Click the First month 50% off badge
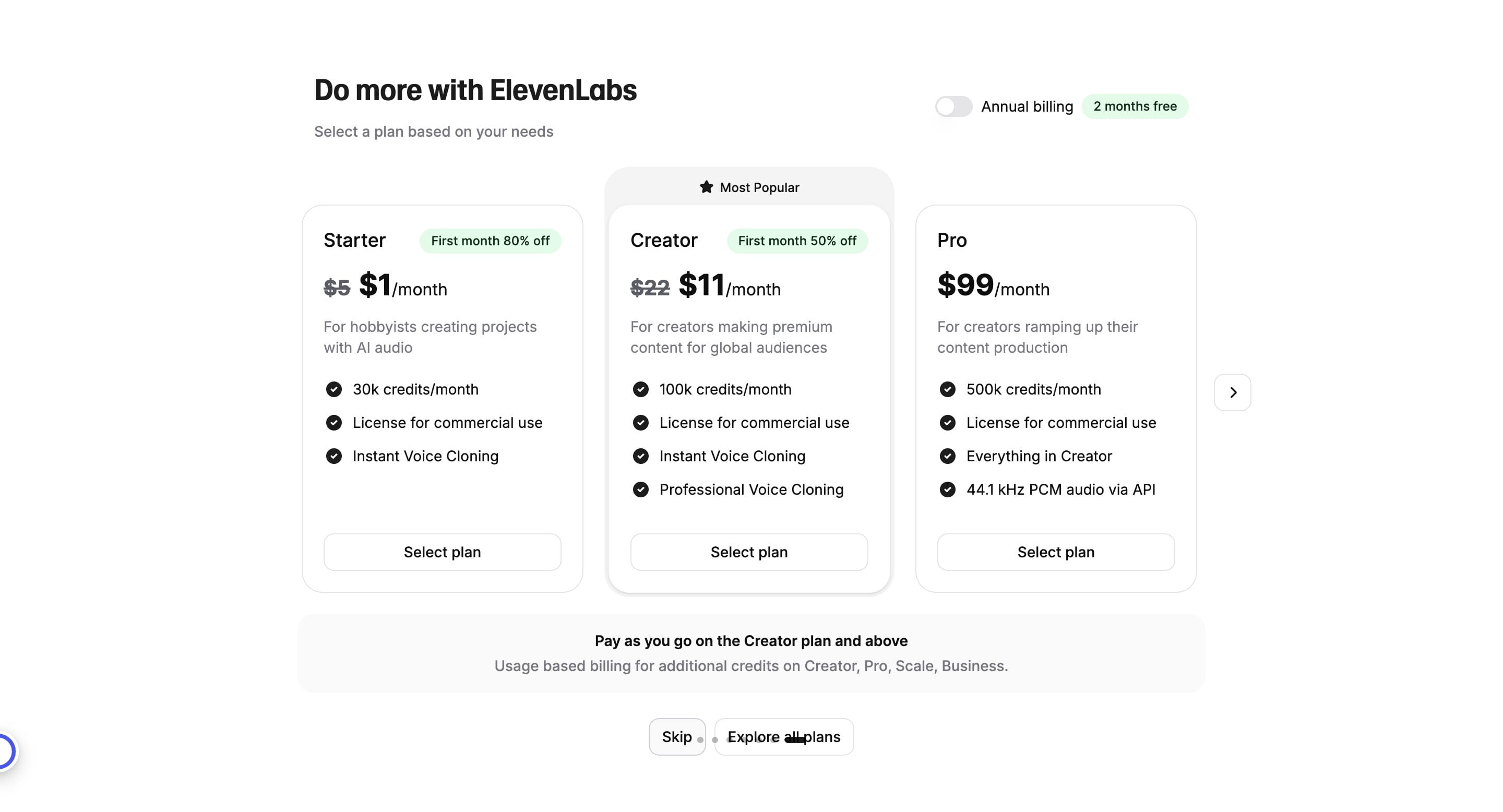Screen dimensions: 1503x812 (797, 241)
